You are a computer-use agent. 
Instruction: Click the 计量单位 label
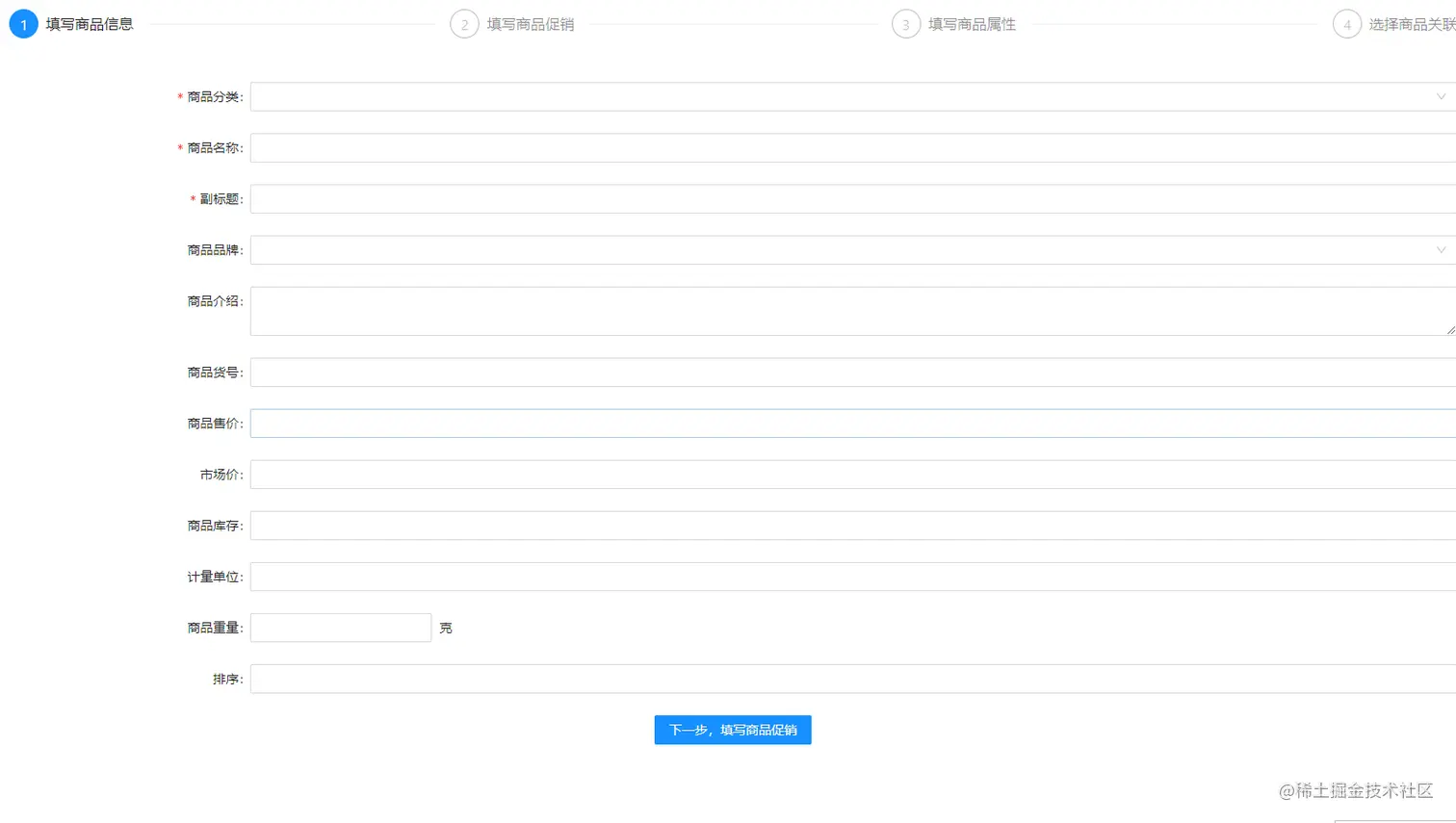(x=215, y=577)
